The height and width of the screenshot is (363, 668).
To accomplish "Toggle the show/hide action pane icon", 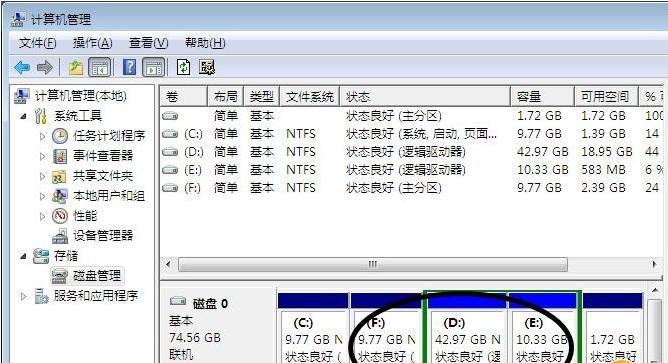I will click(x=154, y=67).
